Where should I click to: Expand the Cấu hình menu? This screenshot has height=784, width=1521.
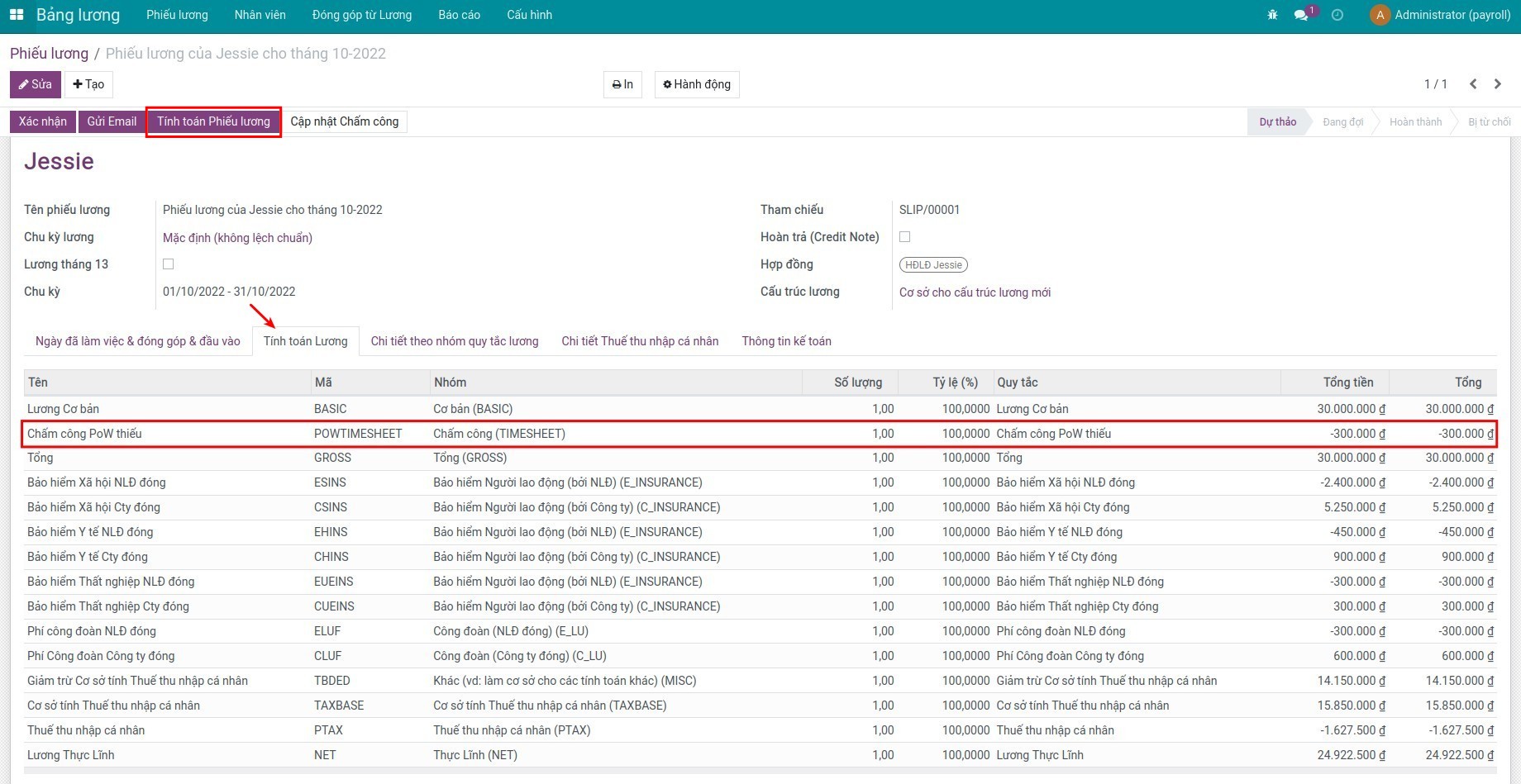[529, 15]
